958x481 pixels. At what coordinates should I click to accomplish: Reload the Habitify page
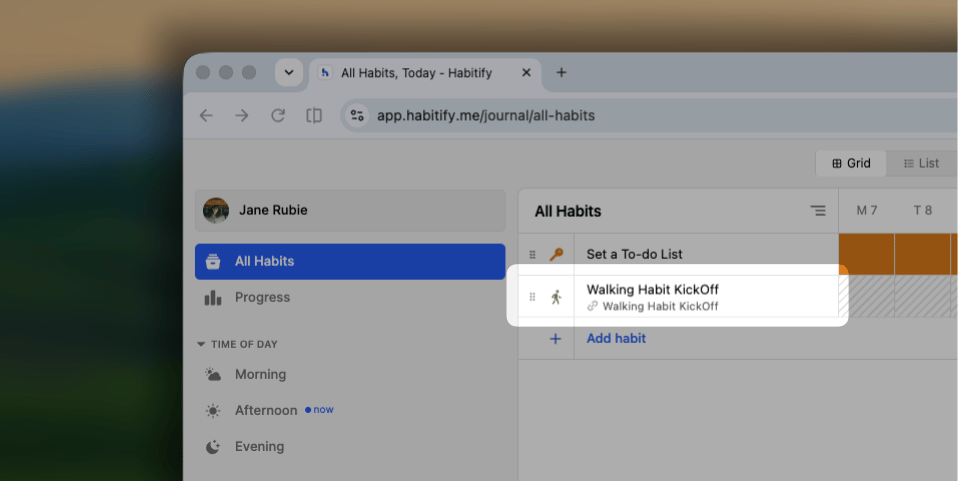point(278,116)
